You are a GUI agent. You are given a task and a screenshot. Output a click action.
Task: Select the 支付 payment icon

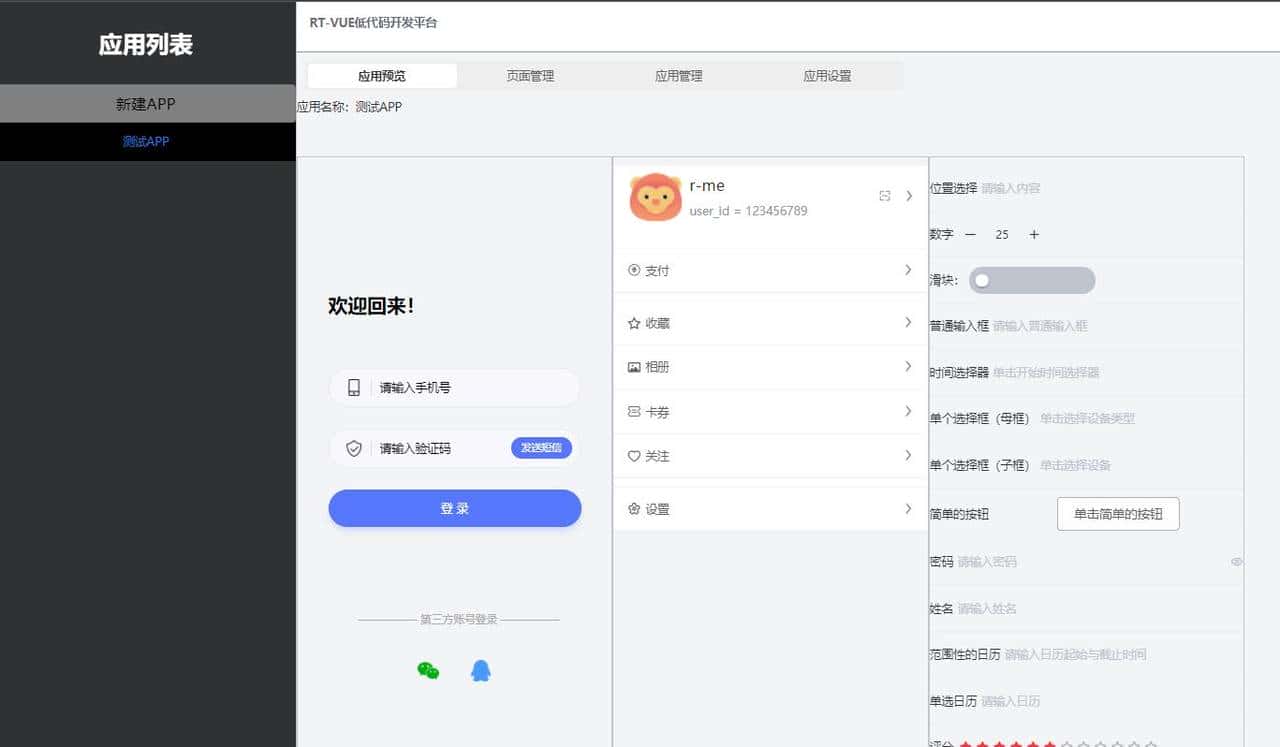point(633,270)
